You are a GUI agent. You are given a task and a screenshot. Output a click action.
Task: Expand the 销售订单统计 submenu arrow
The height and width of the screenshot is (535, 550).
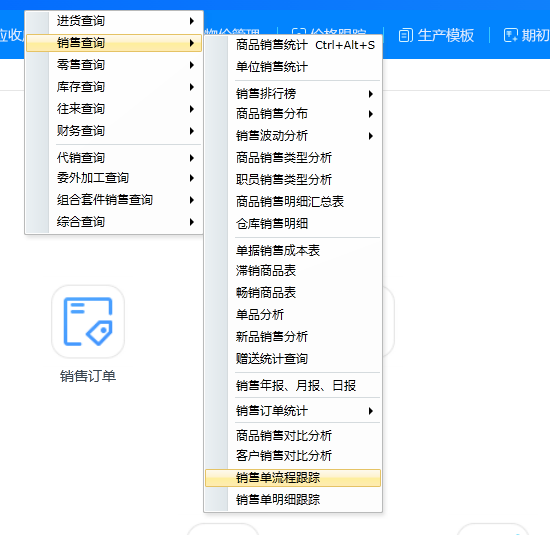[x=370, y=411]
